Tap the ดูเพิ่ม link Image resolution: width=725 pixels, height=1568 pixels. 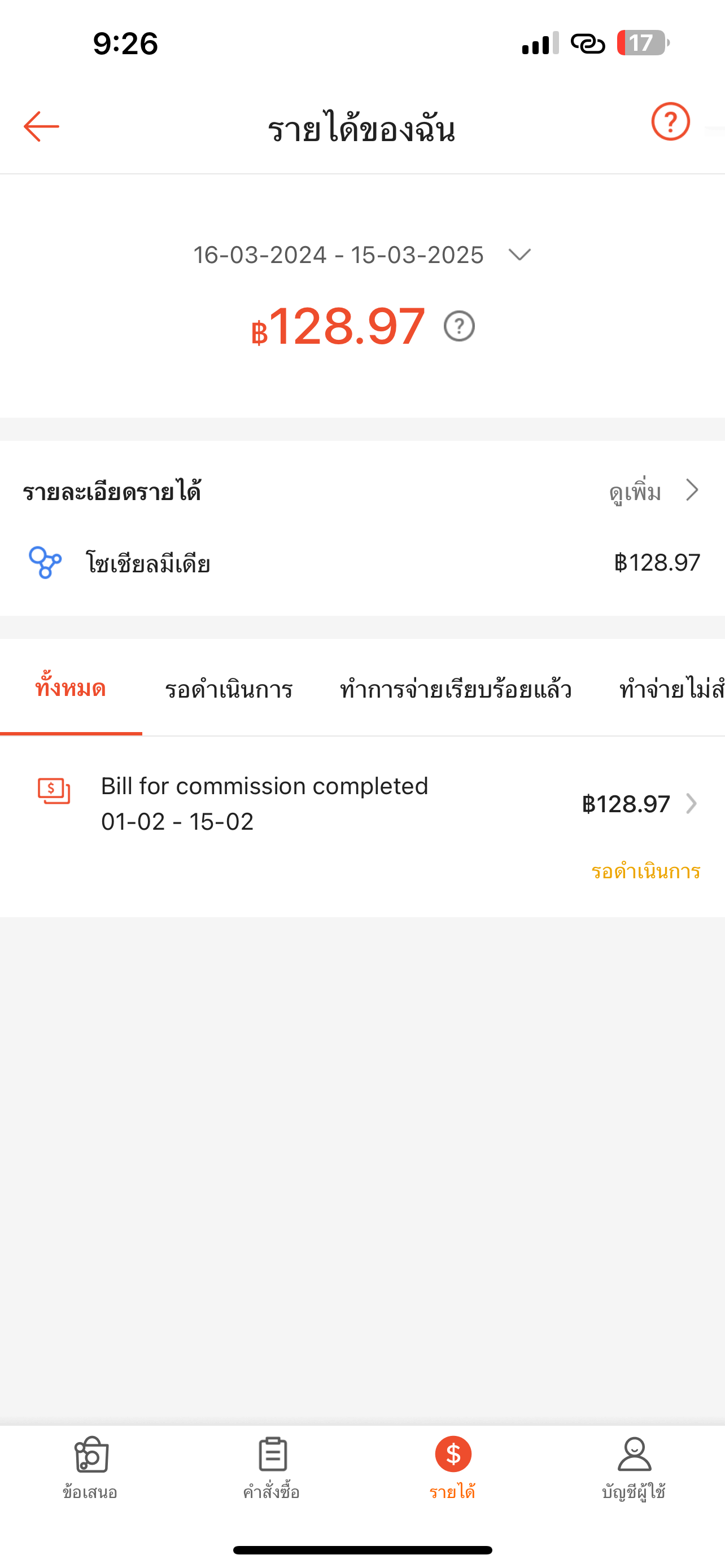pyautogui.click(x=635, y=491)
